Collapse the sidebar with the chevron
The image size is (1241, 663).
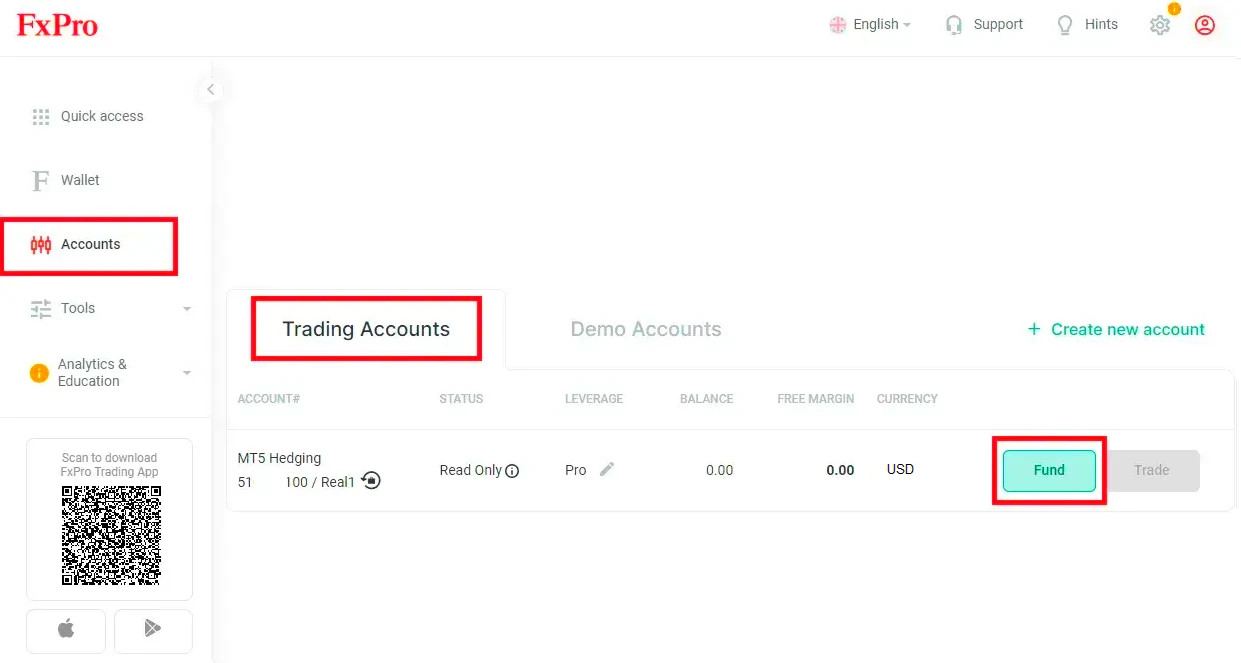tap(211, 89)
